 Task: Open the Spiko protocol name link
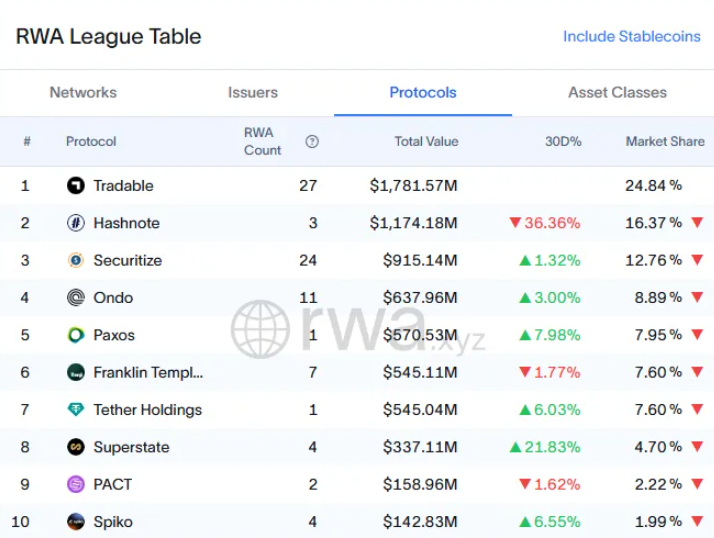[x=113, y=522]
